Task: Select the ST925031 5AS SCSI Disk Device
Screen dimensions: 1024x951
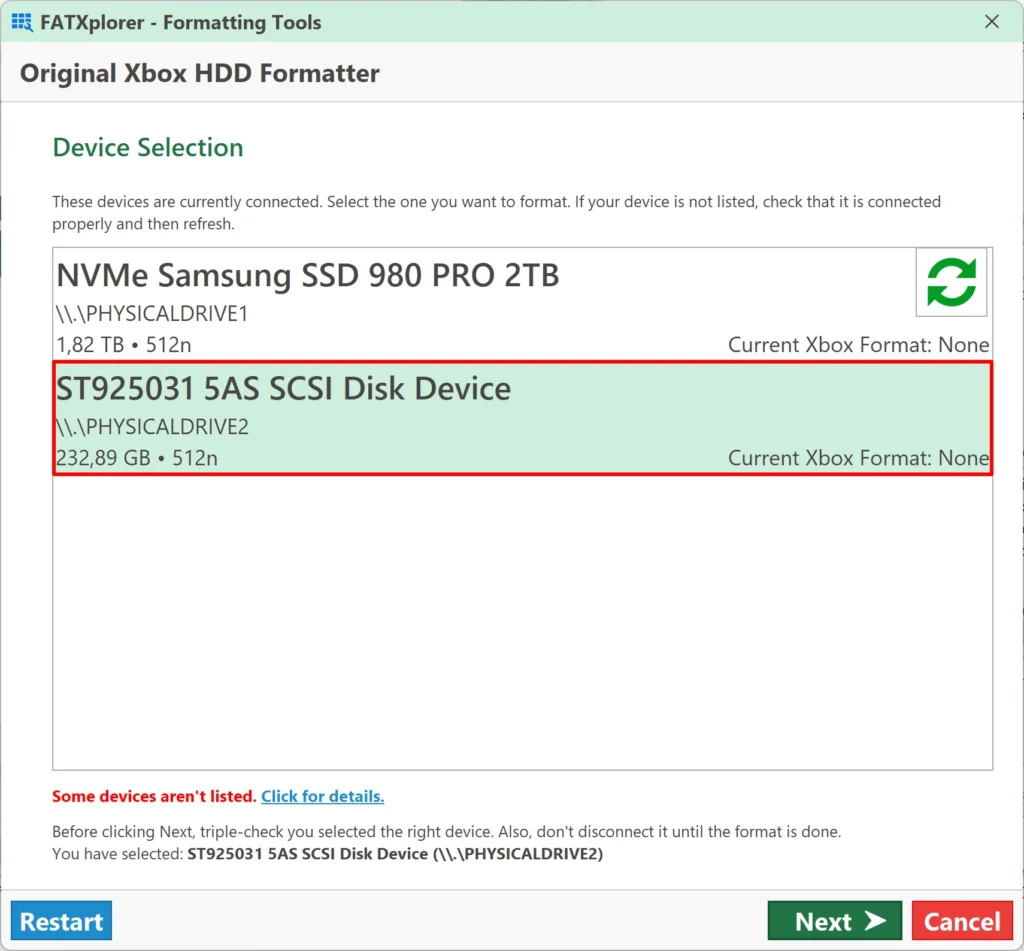Action: (522, 418)
